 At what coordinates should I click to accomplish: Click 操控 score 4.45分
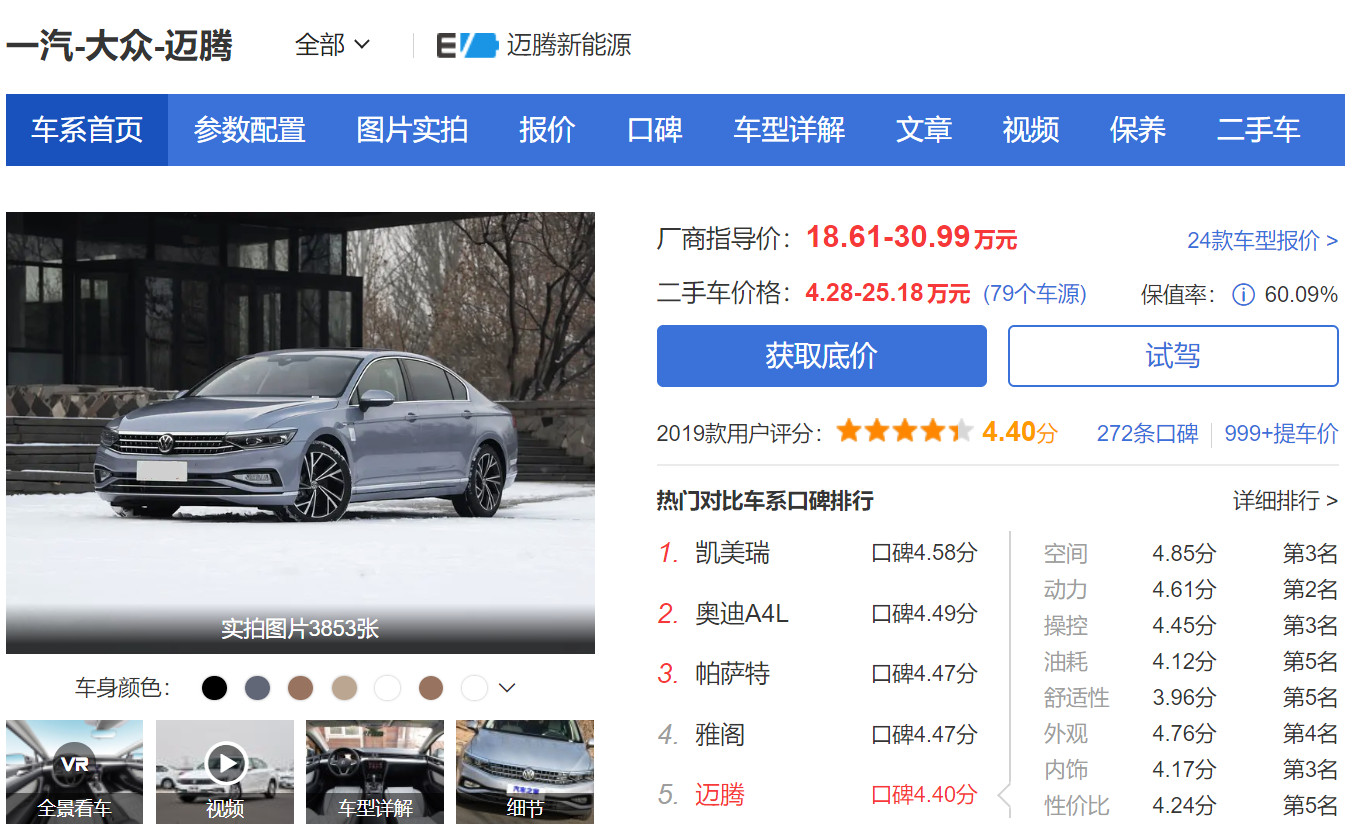click(x=1184, y=626)
